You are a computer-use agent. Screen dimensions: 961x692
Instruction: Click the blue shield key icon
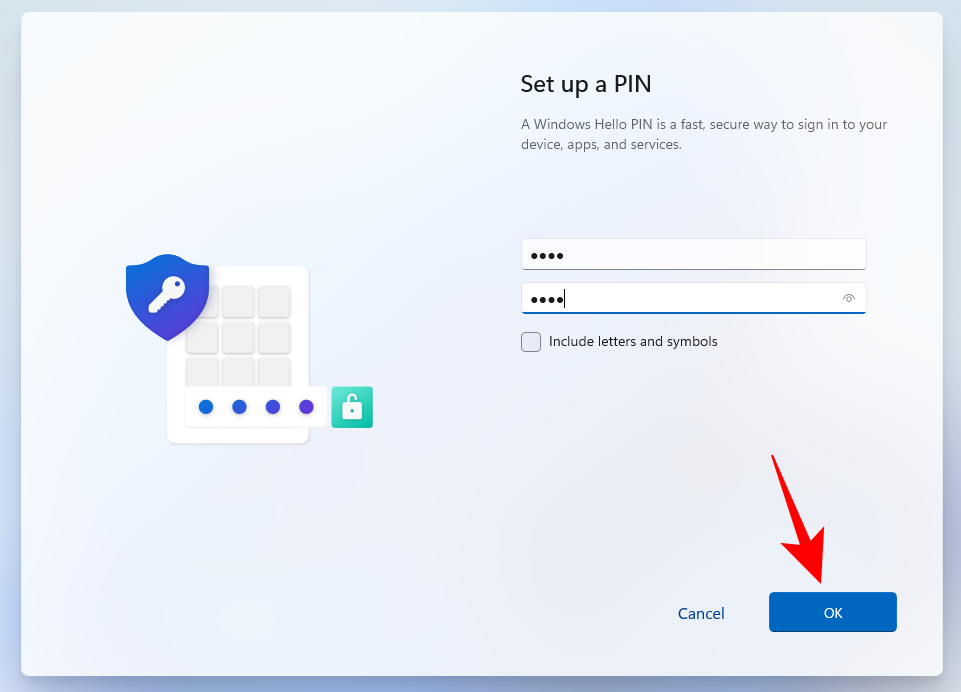click(x=167, y=297)
